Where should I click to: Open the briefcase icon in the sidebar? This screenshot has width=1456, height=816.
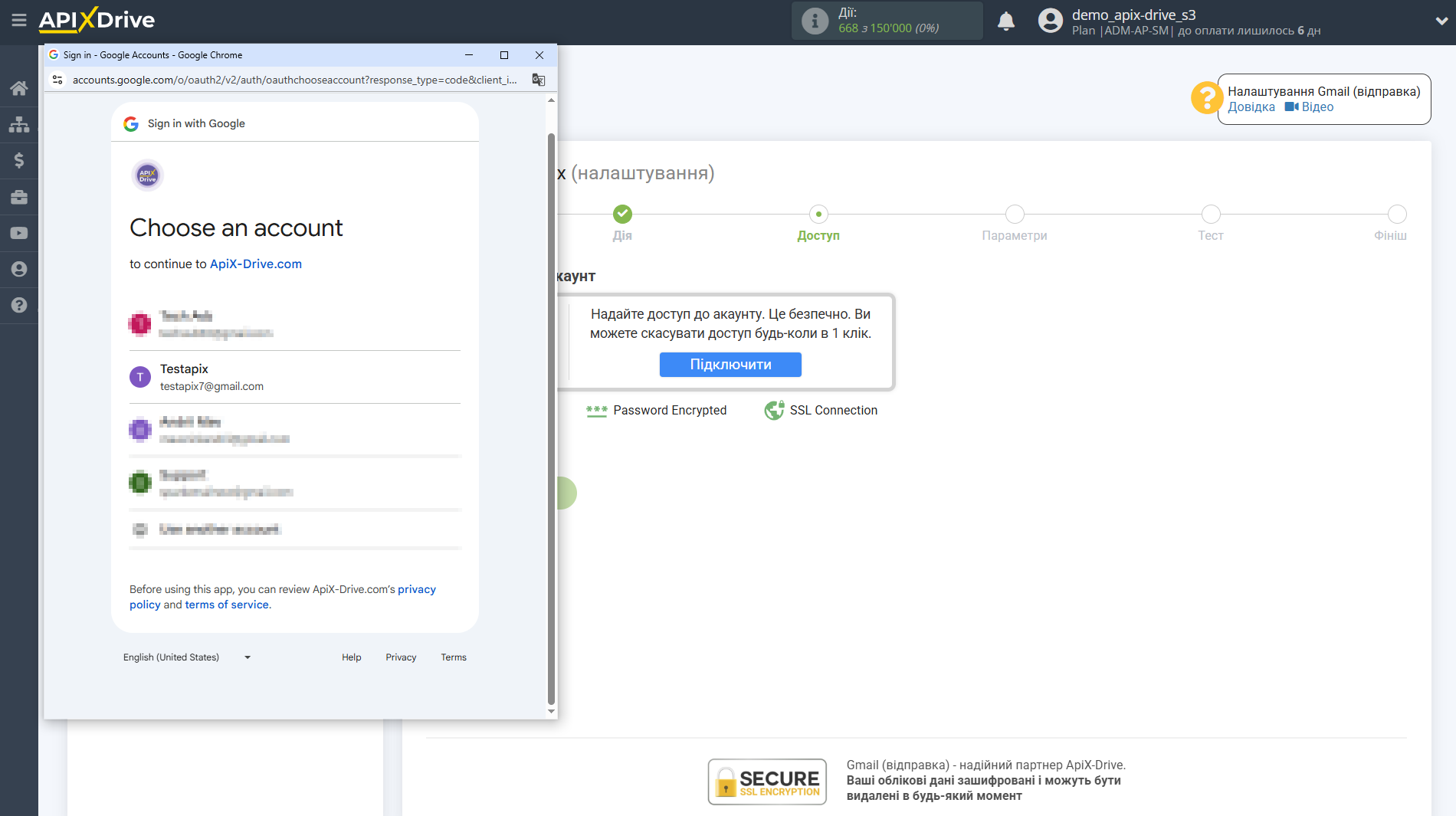(19, 197)
